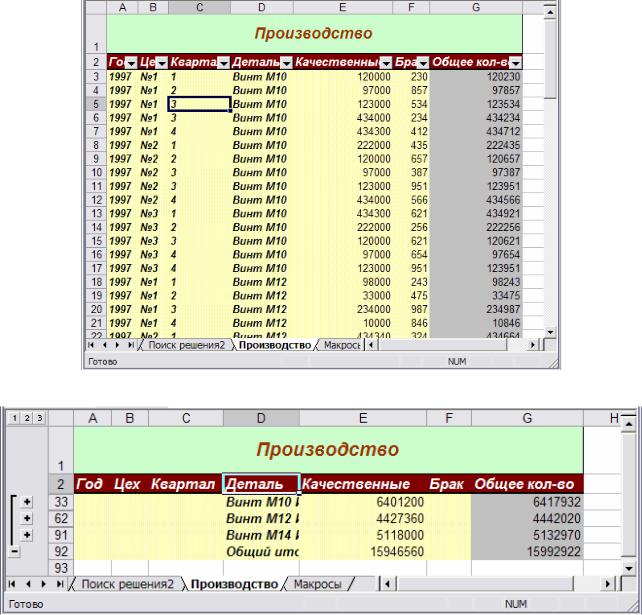Screen dimensions: 642x615
Task: Go to previous sheet tab in bottom window
Action: pyautogui.click(x=28, y=584)
